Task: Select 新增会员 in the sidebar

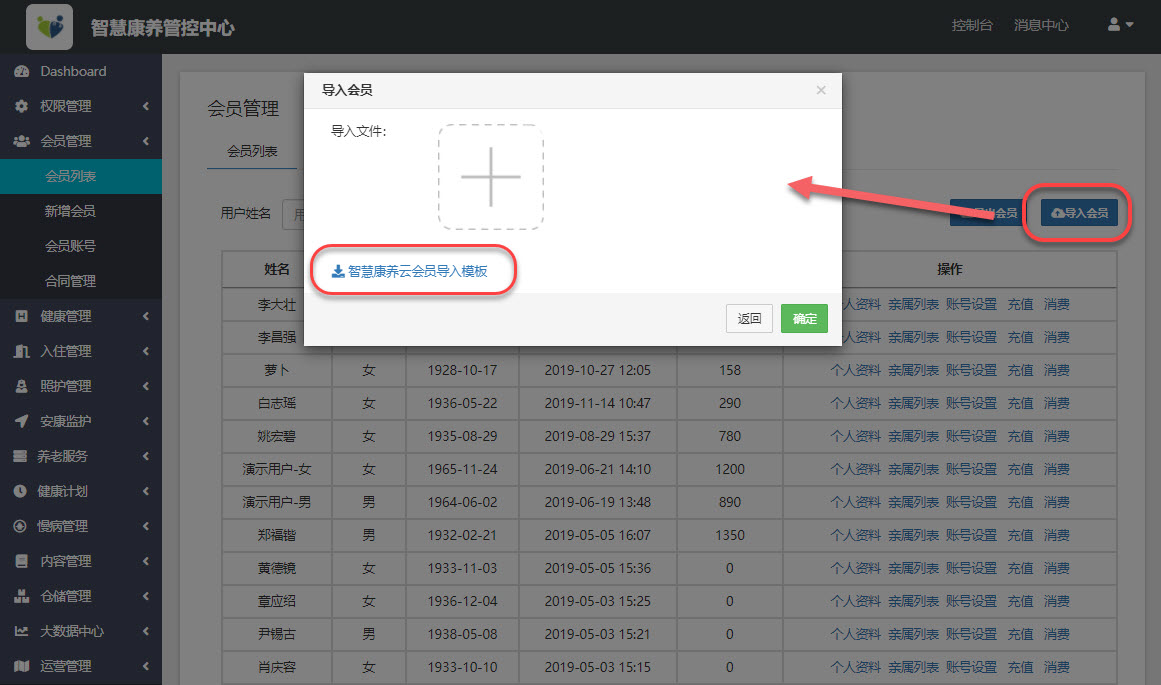Action: [x=70, y=211]
